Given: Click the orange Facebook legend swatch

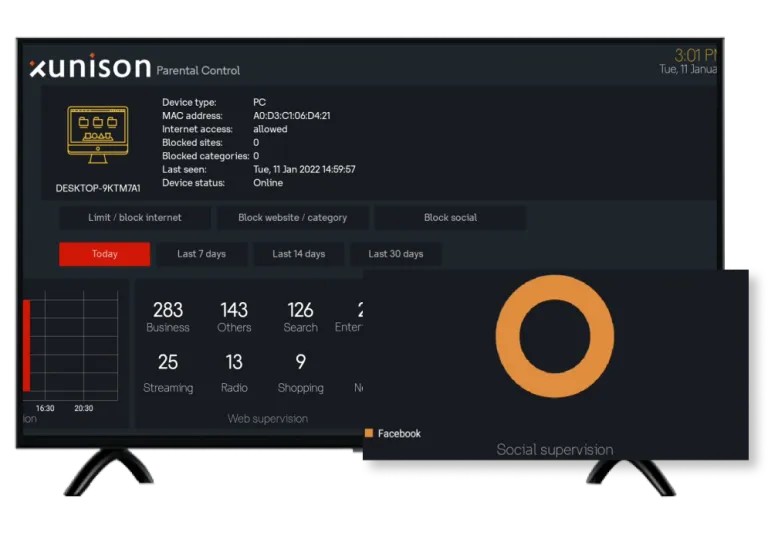Looking at the screenshot, I should click(x=369, y=433).
